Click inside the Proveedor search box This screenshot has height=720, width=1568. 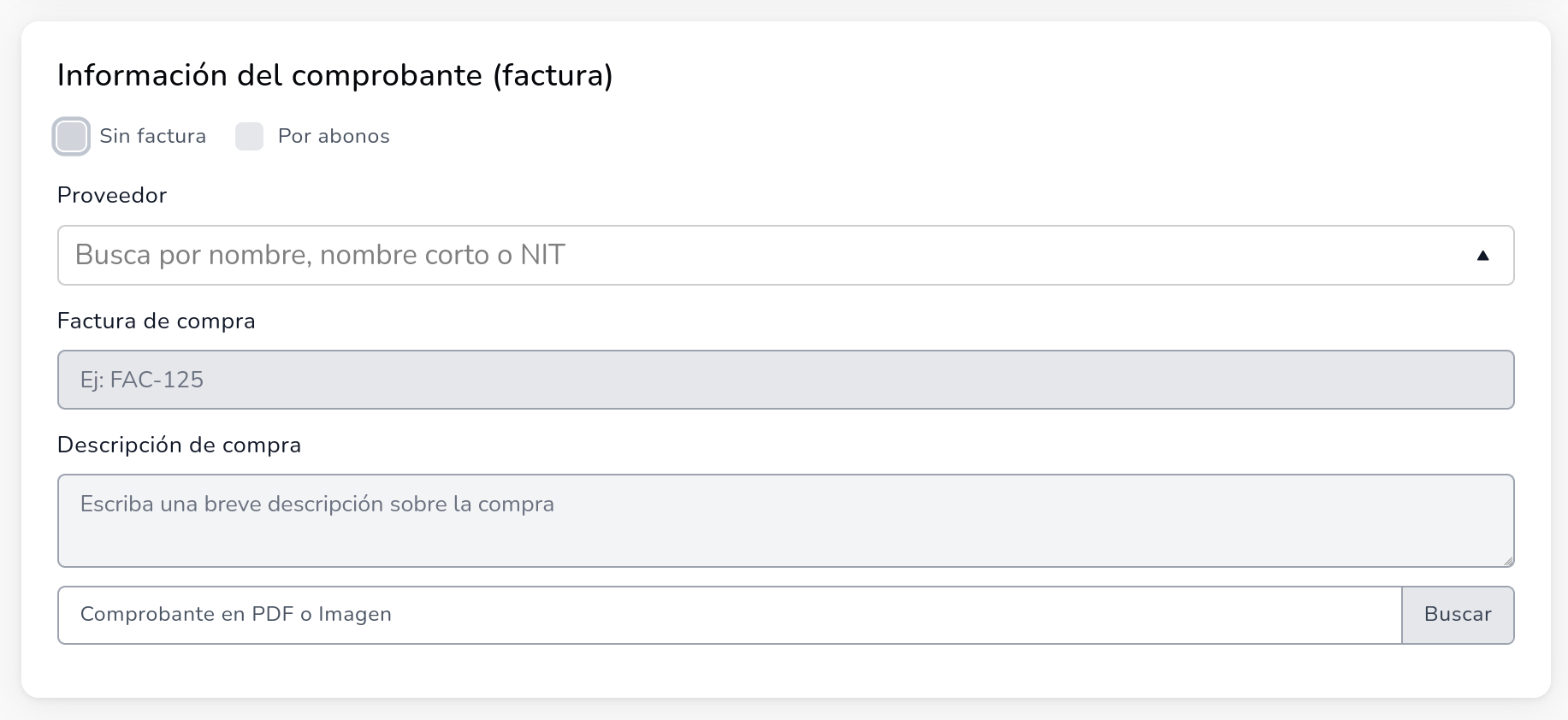click(513, 255)
